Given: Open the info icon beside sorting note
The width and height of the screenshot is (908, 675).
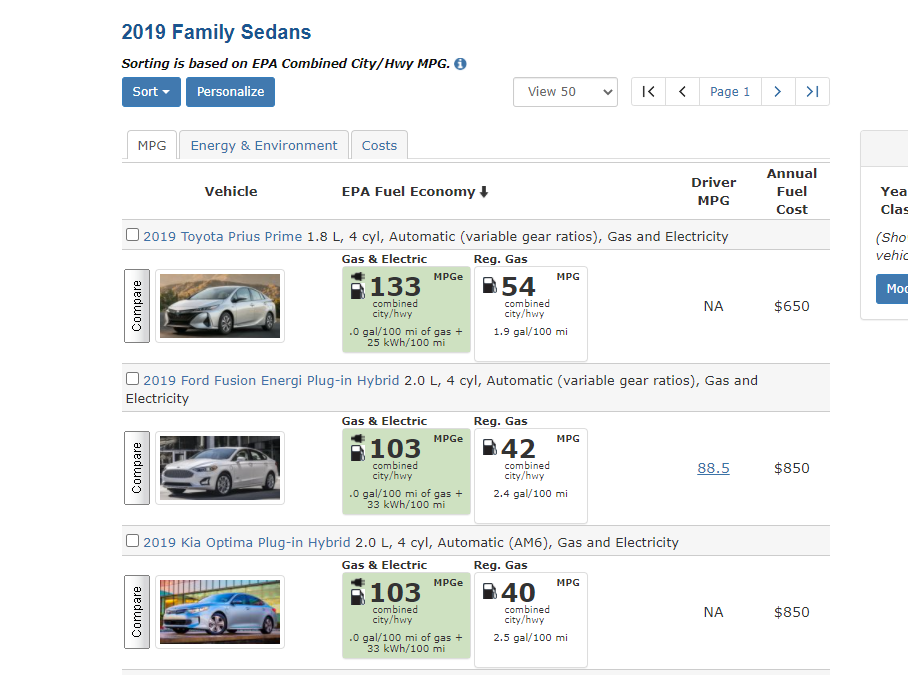Looking at the screenshot, I should (460, 64).
